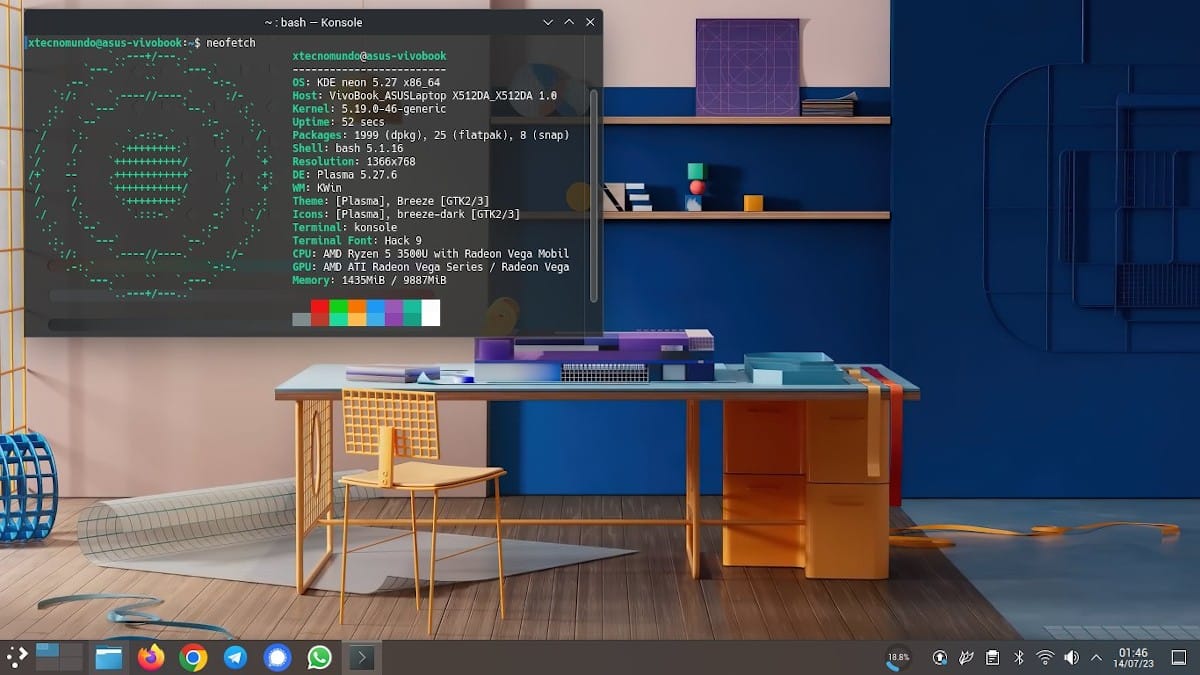Open the system updates tray icon

click(x=940, y=657)
